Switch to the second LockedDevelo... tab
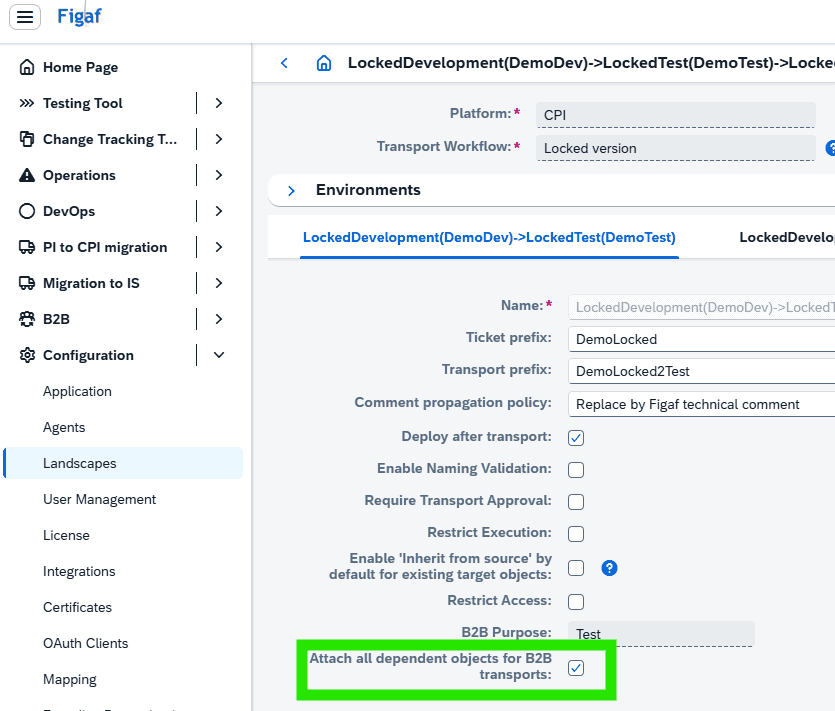835x711 pixels. tap(787, 237)
